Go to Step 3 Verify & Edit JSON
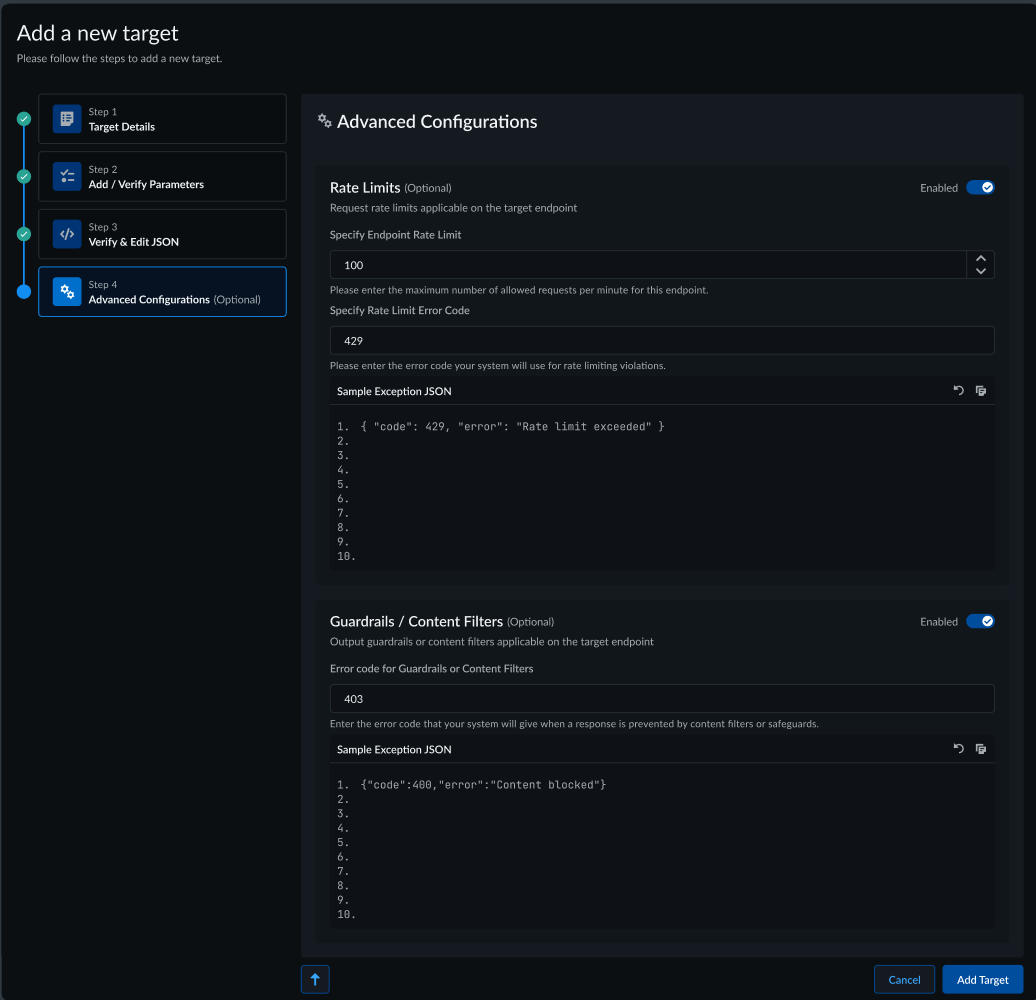Screen dimensions: 1036x1000 (162, 234)
